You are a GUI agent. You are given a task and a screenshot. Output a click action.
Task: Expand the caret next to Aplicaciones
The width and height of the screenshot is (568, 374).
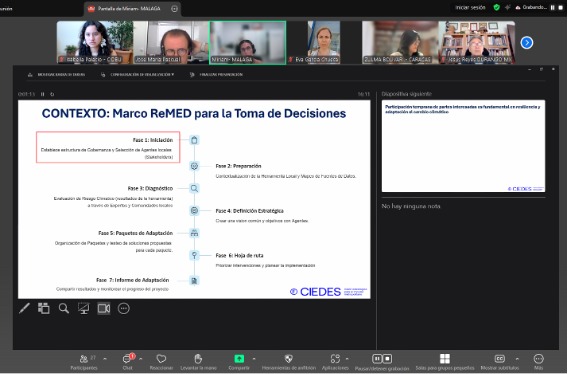tap(347, 359)
